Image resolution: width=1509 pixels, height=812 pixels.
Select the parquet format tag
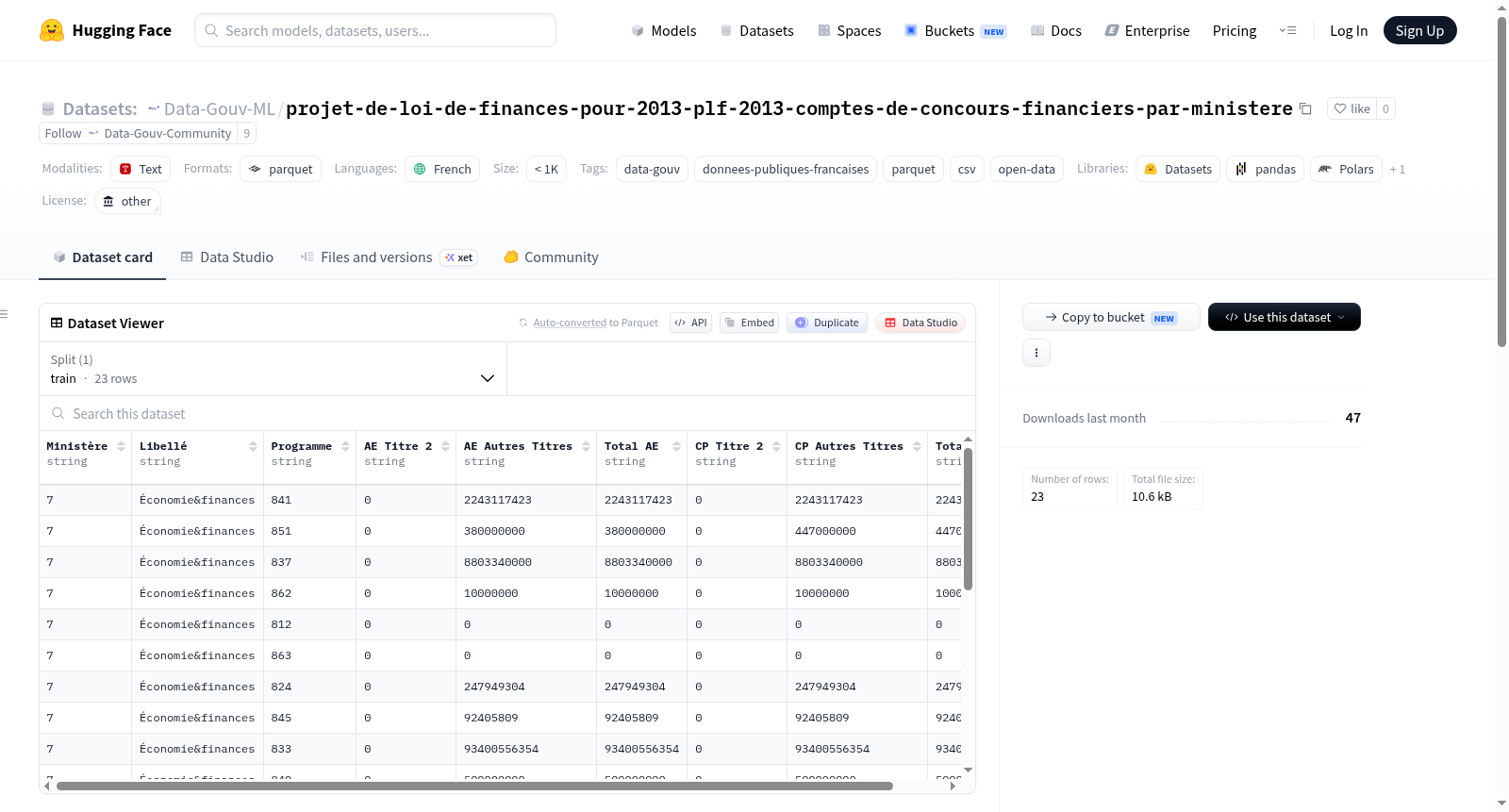pos(281,170)
